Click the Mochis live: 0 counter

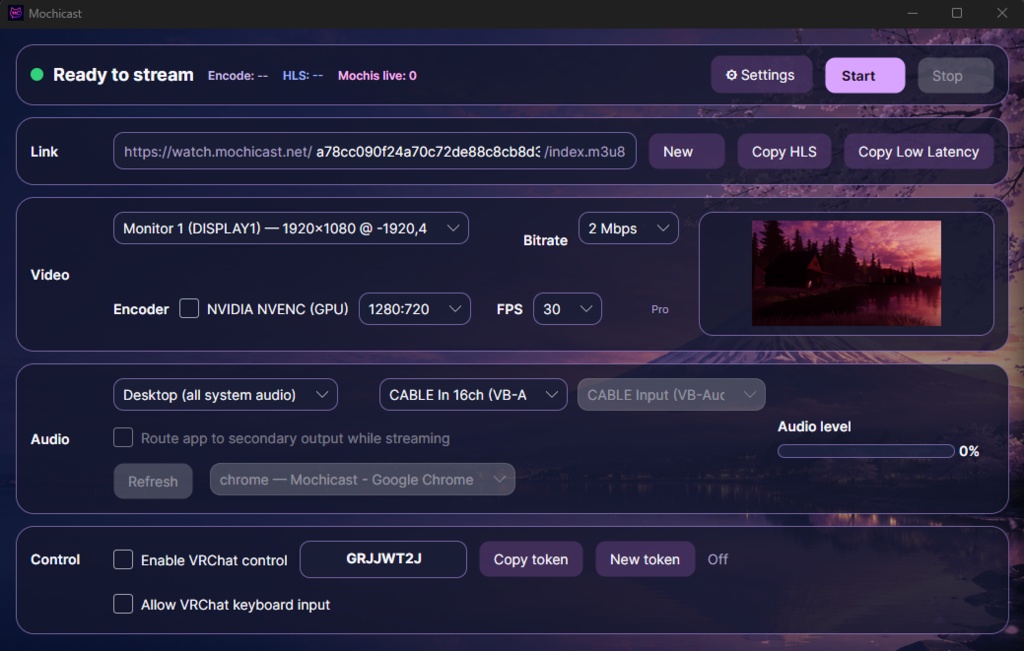377,76
